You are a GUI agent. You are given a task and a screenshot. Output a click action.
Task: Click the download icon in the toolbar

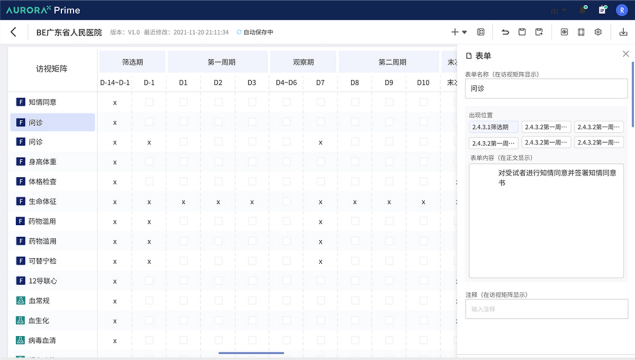623,32
